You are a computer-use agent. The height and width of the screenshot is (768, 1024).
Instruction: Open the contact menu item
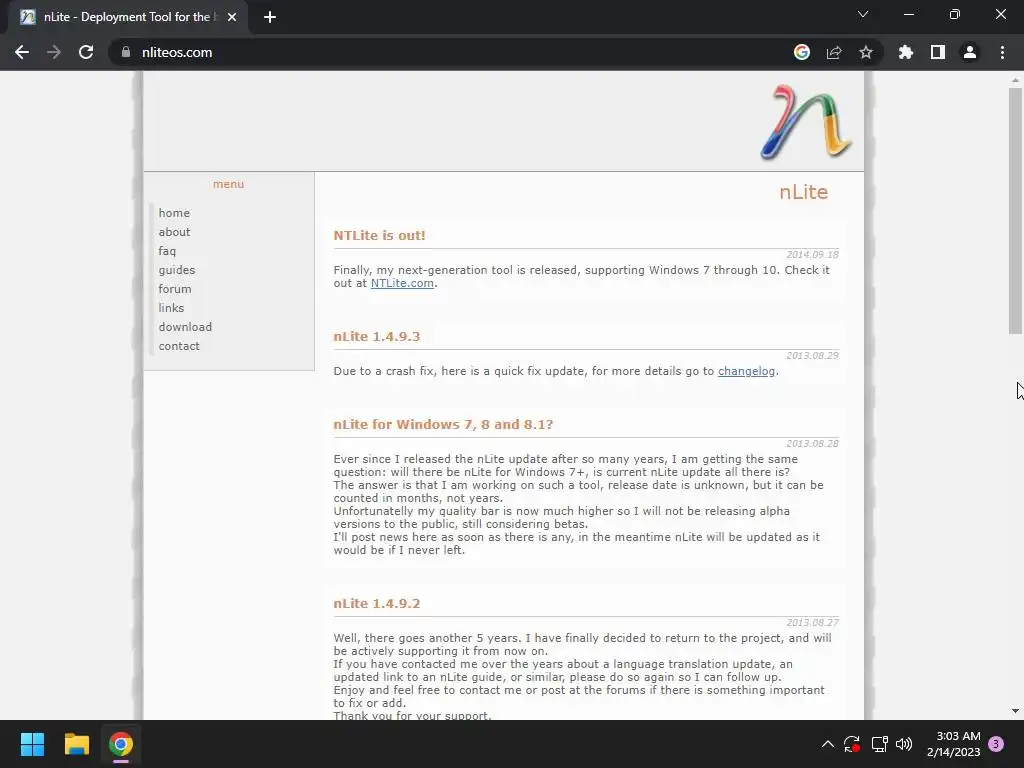click(x=179, y=346)
